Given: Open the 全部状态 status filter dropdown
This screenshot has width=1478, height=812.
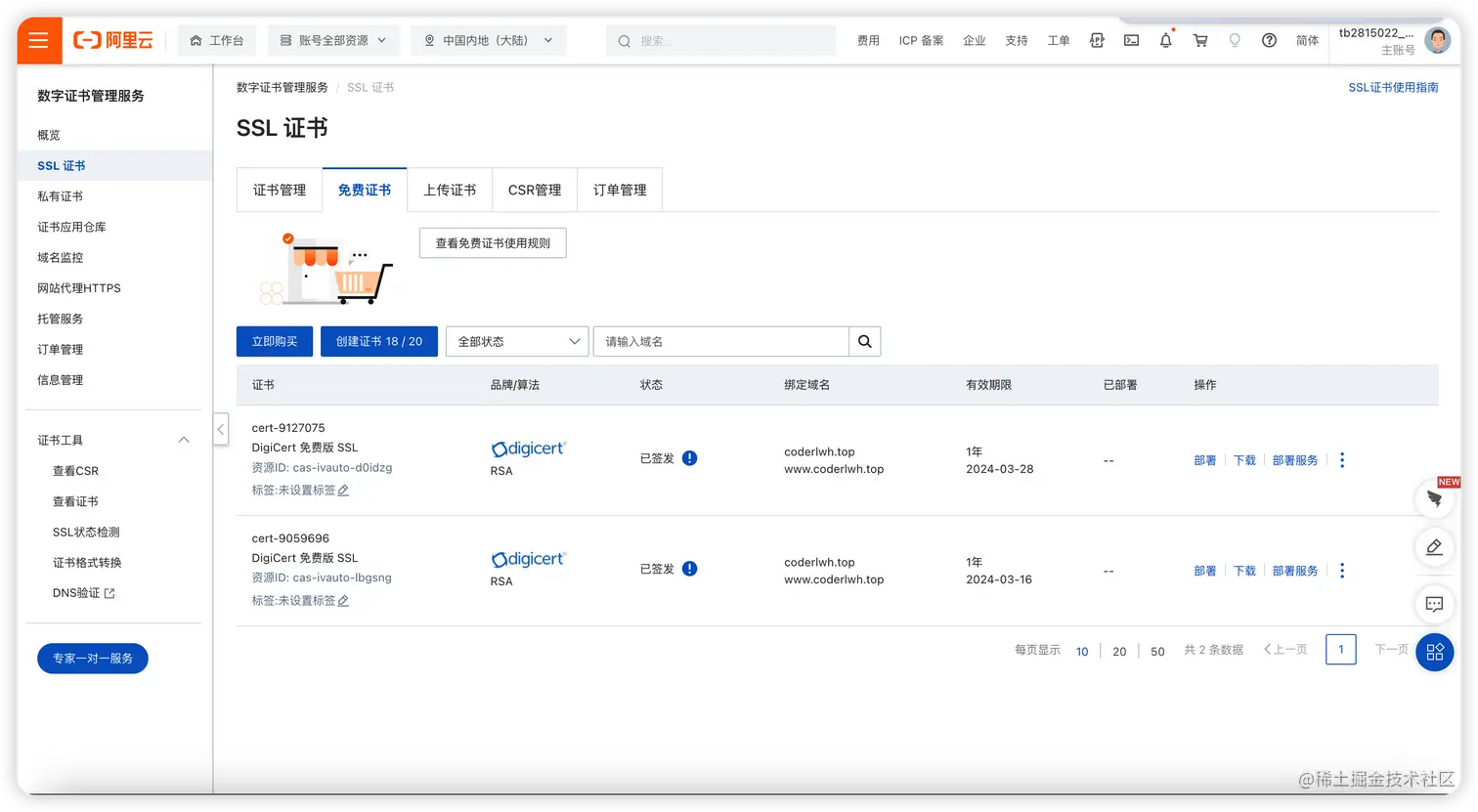Looking at the screenshot, I should pyautogui.click(x=517, y=341).
